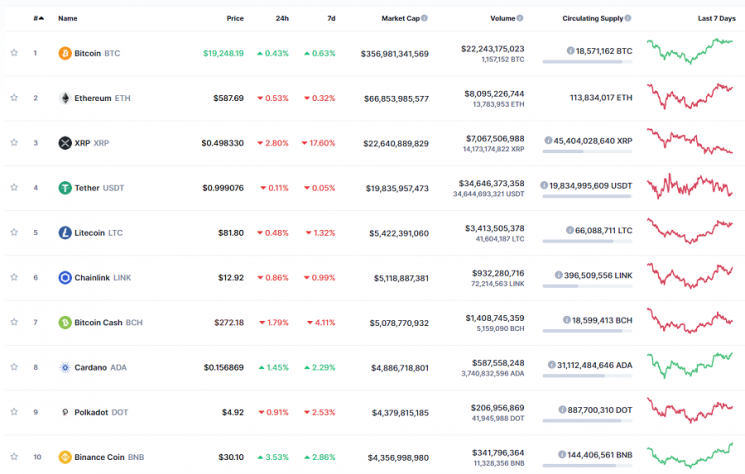Click the info icon beside Circulating Supply header
745x474 pixels.
tap(628, 18)
